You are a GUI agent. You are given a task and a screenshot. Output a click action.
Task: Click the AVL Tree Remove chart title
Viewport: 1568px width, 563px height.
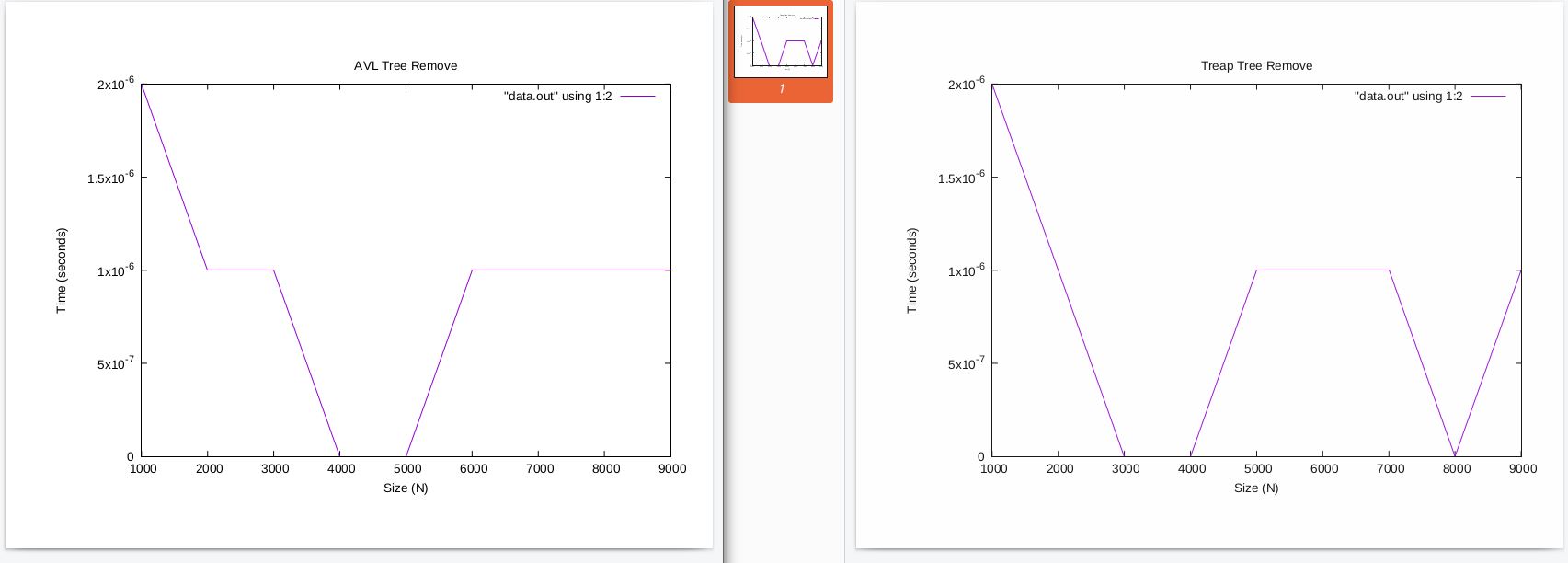(406, 66)
